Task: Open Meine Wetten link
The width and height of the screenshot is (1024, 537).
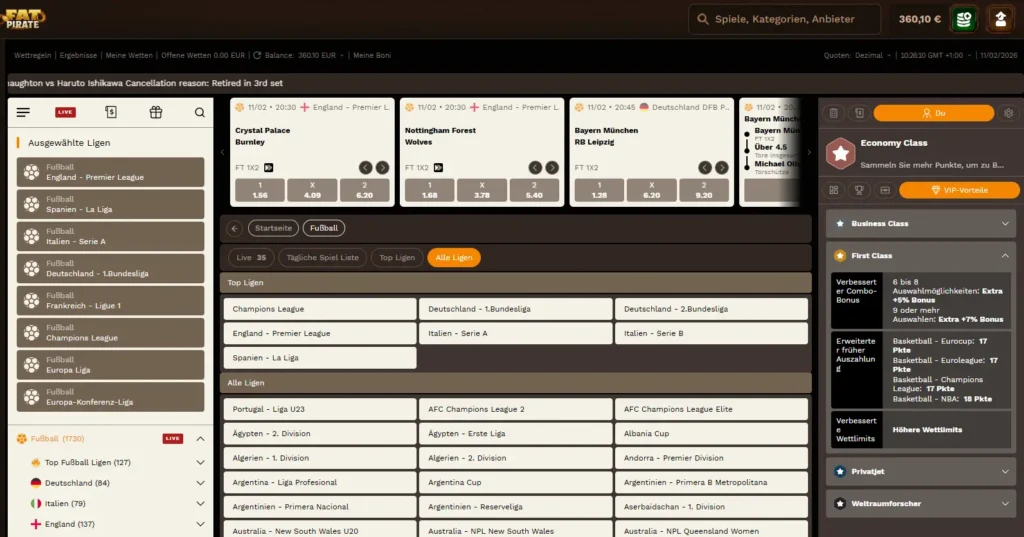Action: (x=129, y=56)
